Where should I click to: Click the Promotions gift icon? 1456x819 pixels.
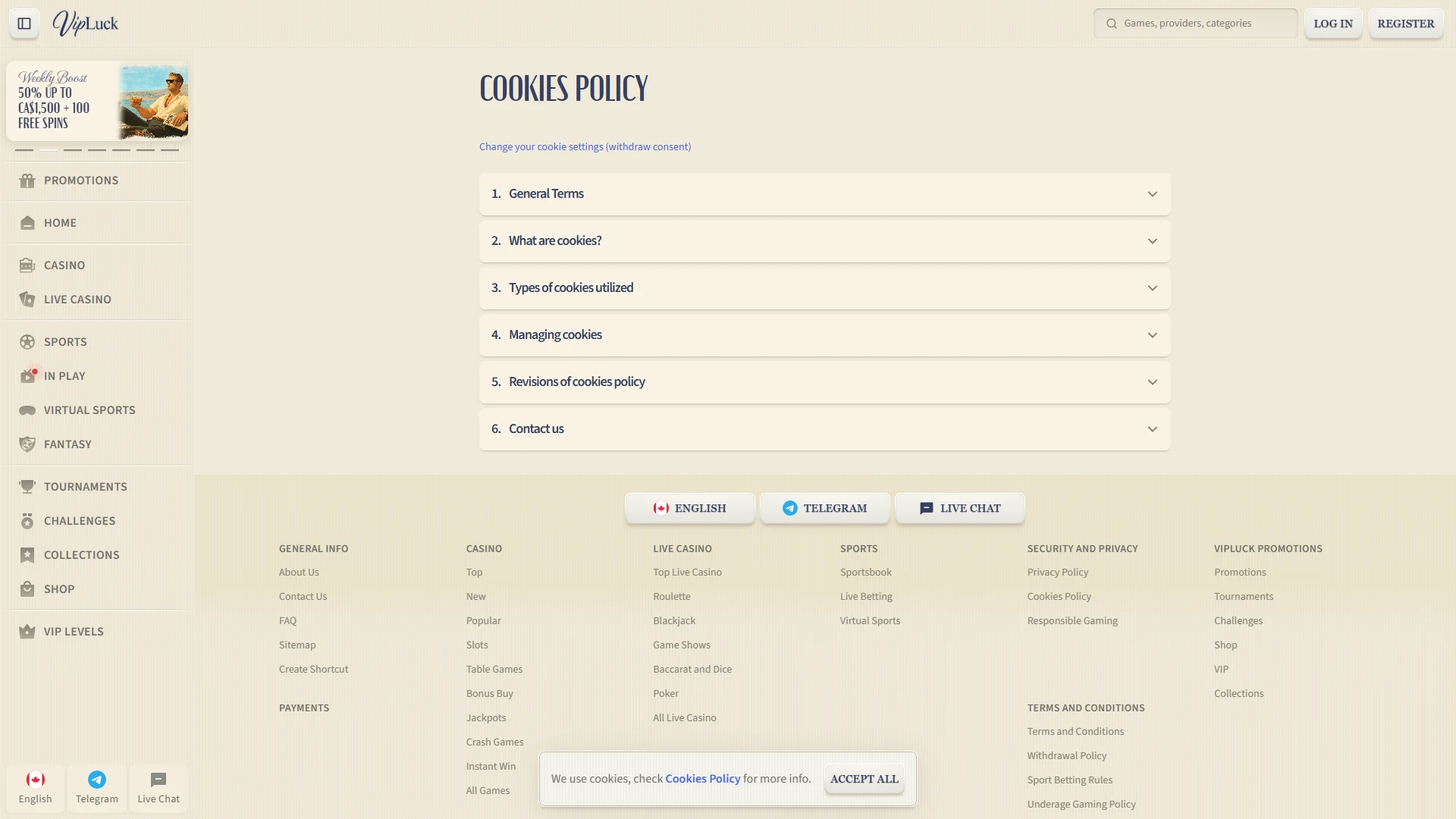(x=27, y=180)
